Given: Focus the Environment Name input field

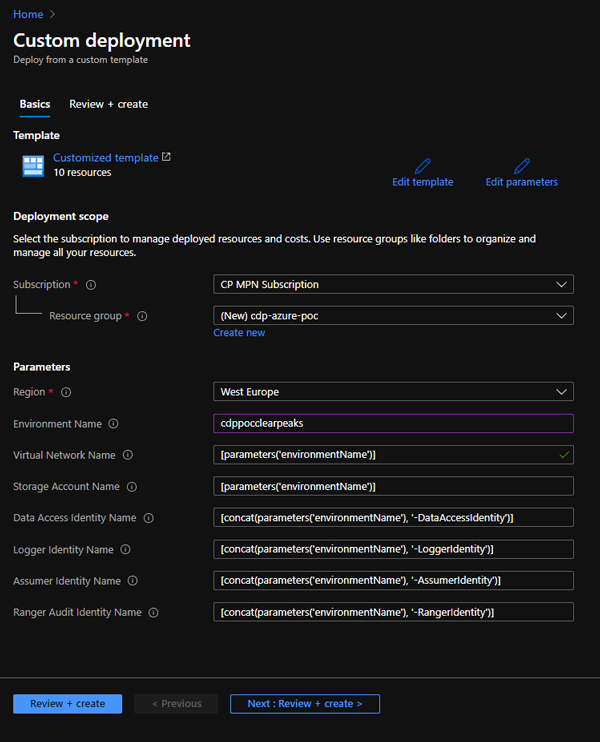Looking at the screenshot, I should (x=393, y=424).
